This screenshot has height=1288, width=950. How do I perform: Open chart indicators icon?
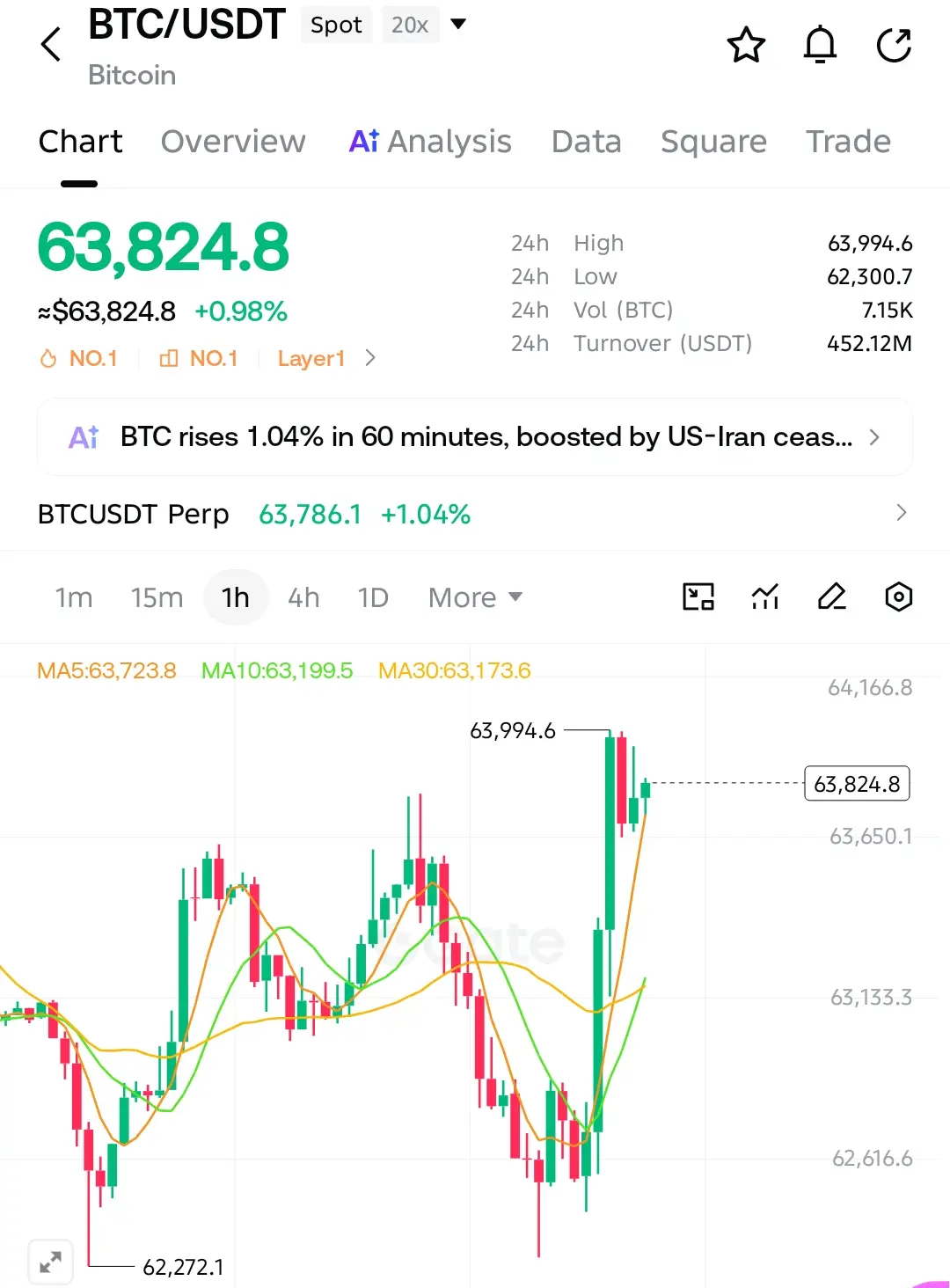coord(765,596)
